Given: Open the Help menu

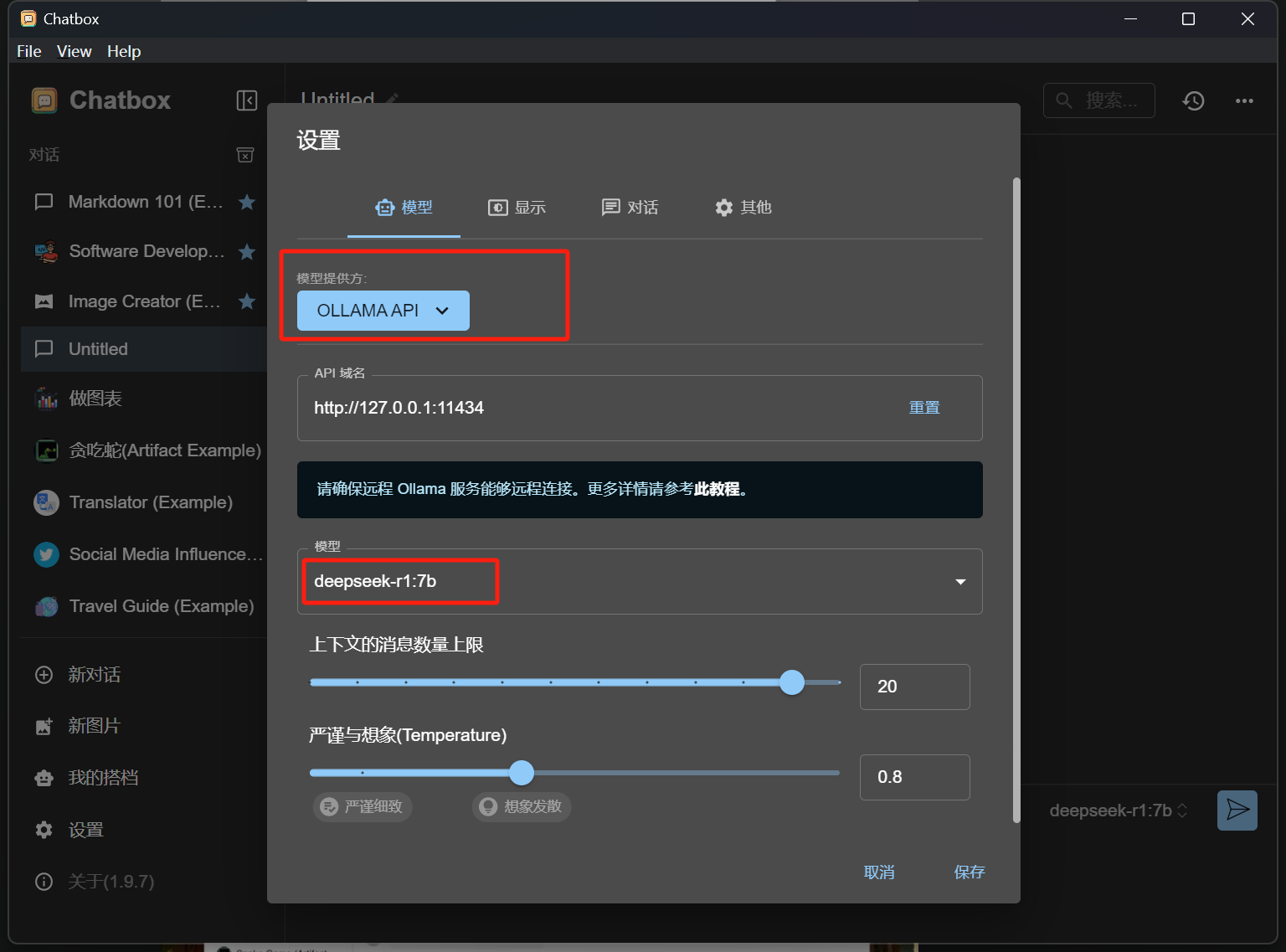Looking at the screenshot, I should (x=124, y=52).
